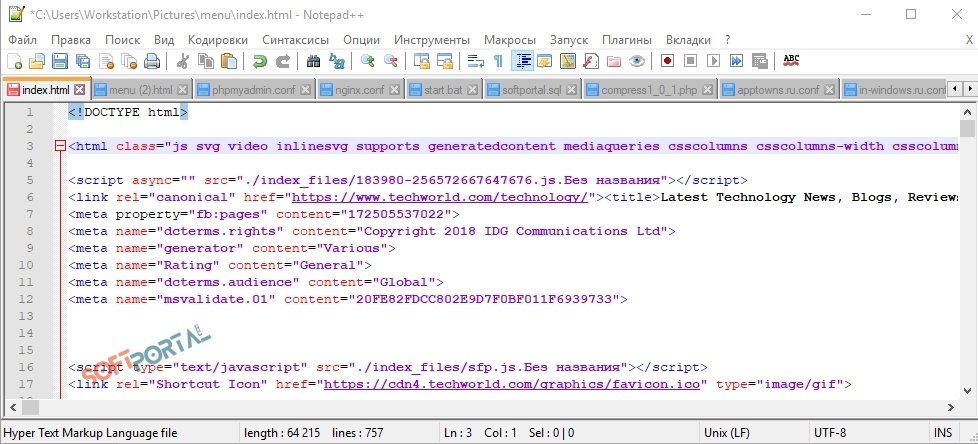Open the Синтаксисы menu
Image resolution: width=978 pixels, height=444 pixels.
(x=295, y=40)
